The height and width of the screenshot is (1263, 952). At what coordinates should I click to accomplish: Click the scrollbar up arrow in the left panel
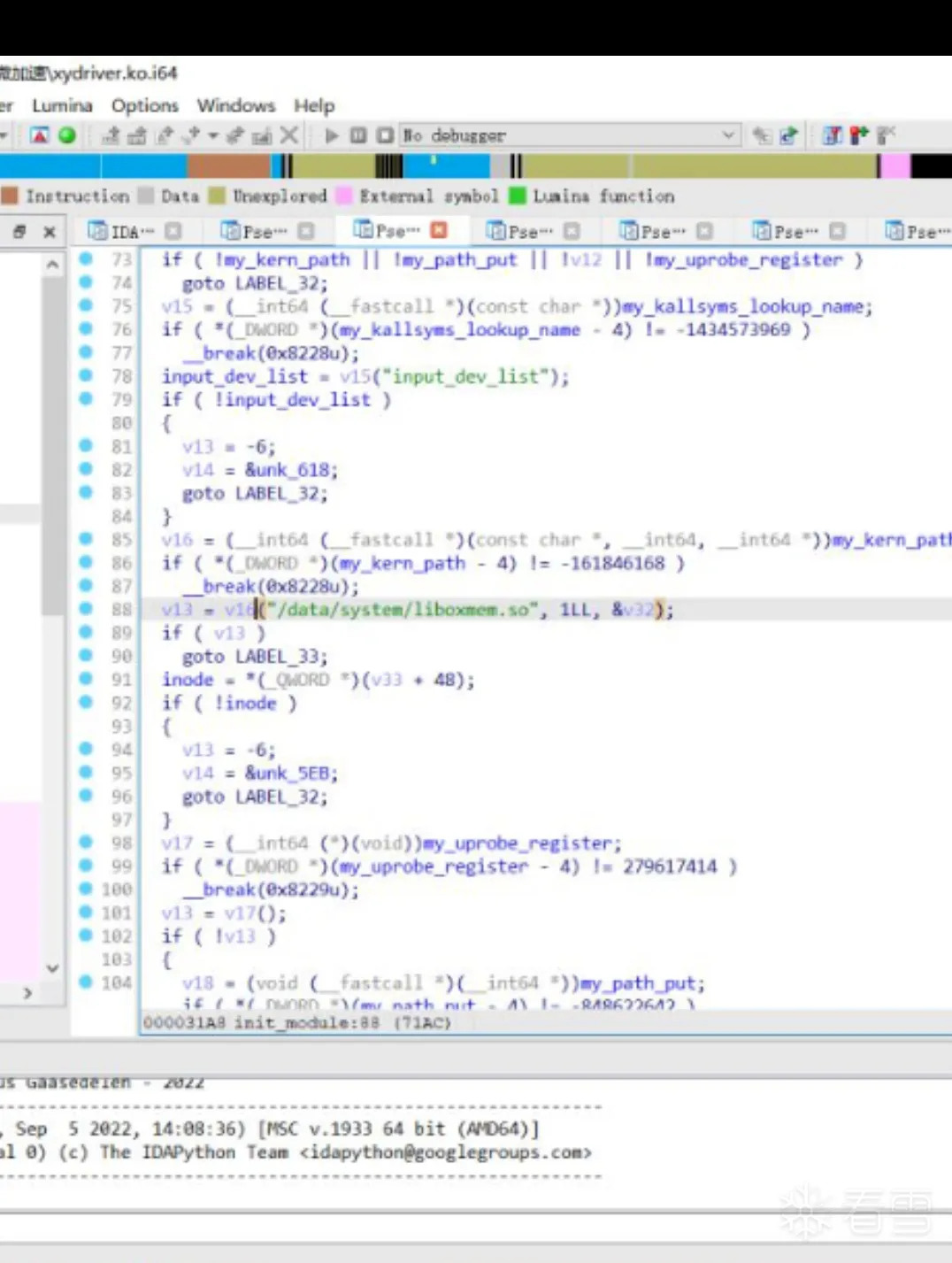[53, 265]
